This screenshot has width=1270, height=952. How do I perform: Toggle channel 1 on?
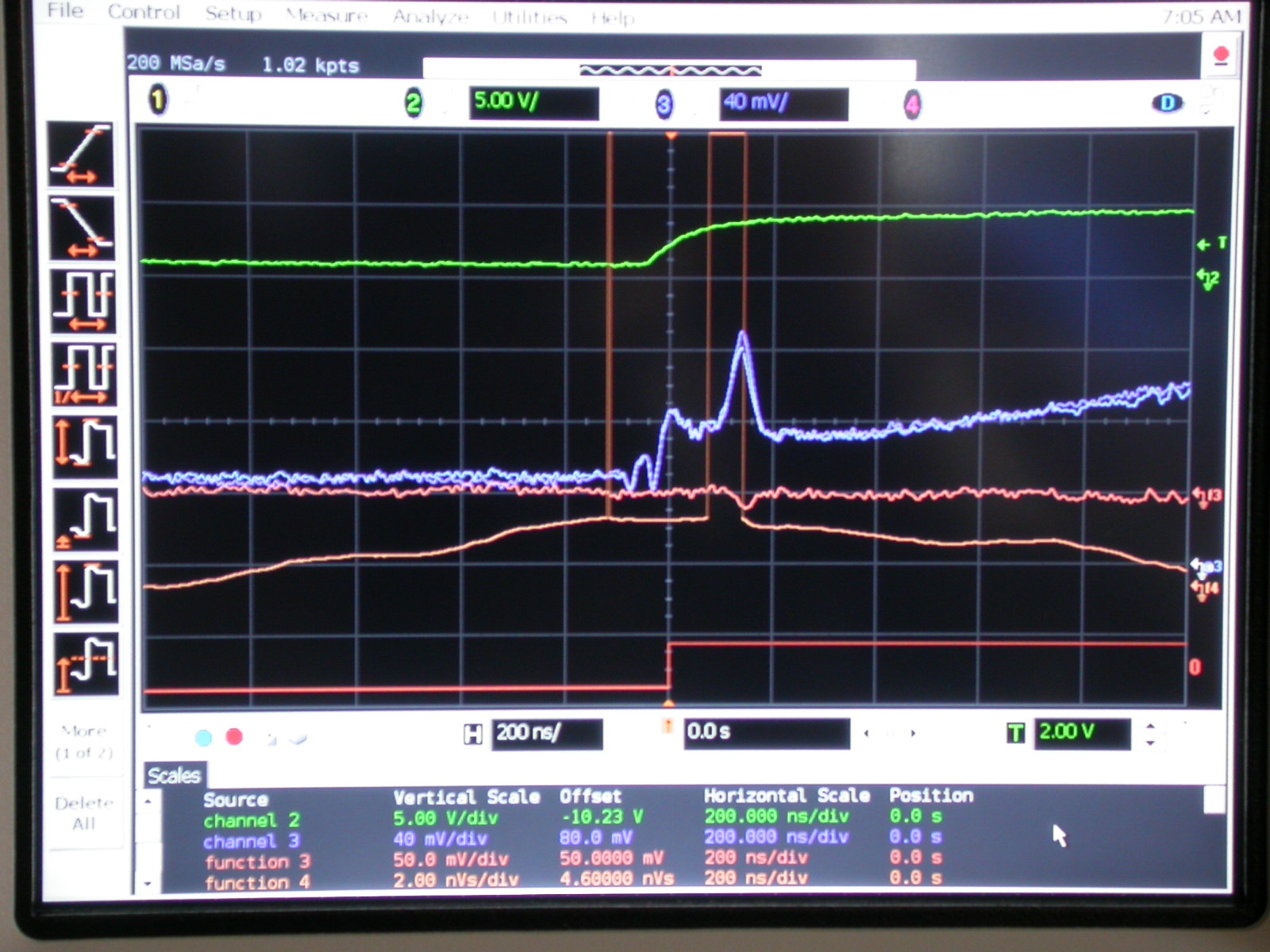tap(158, 101)
